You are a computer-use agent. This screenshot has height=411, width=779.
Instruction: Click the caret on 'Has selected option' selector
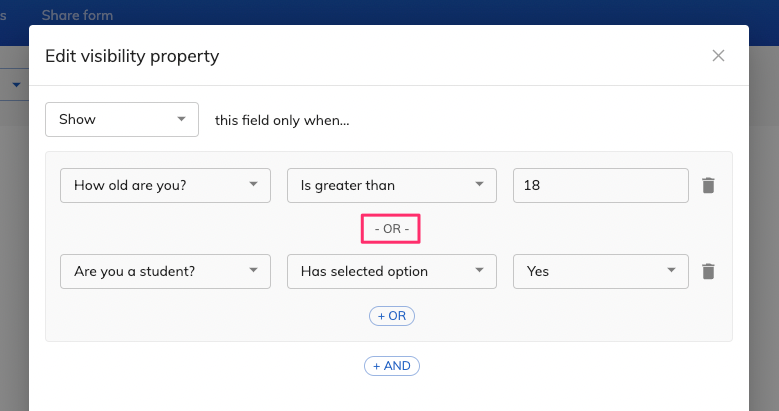[x=479, y=270]
